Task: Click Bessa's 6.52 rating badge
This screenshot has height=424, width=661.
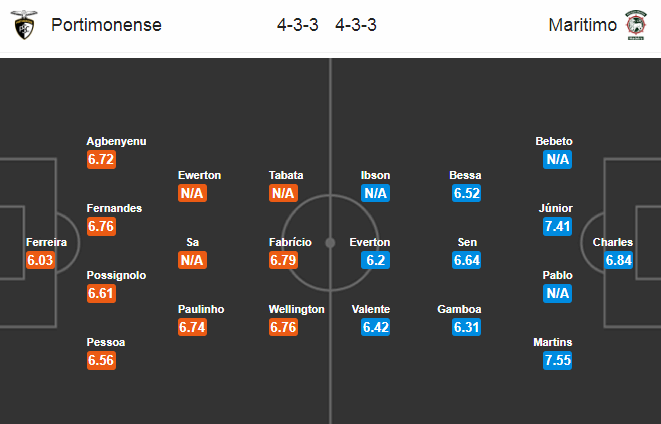Action: tap(466, 193)
